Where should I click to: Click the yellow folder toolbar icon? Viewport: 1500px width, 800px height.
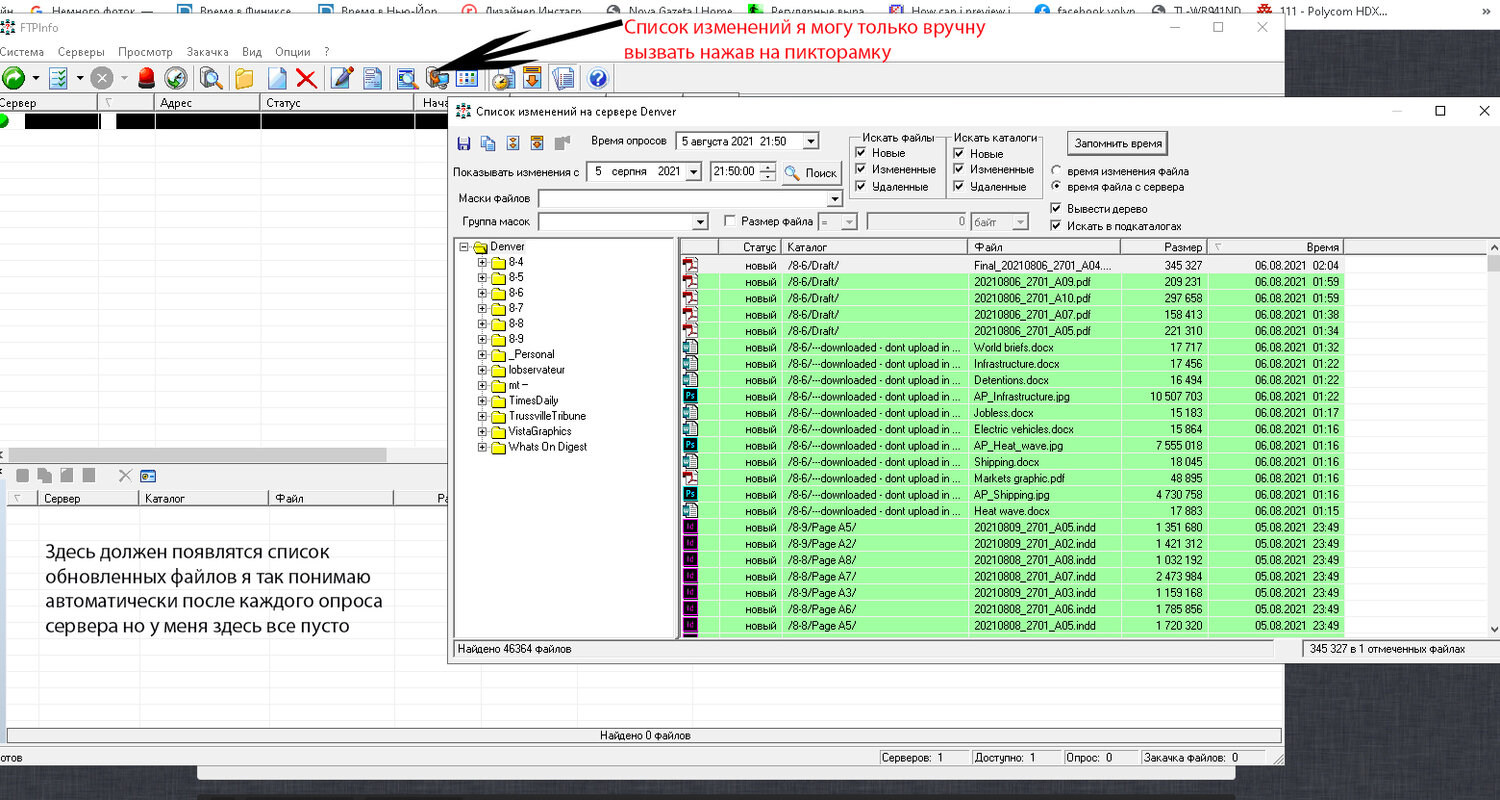click(244, 78)
